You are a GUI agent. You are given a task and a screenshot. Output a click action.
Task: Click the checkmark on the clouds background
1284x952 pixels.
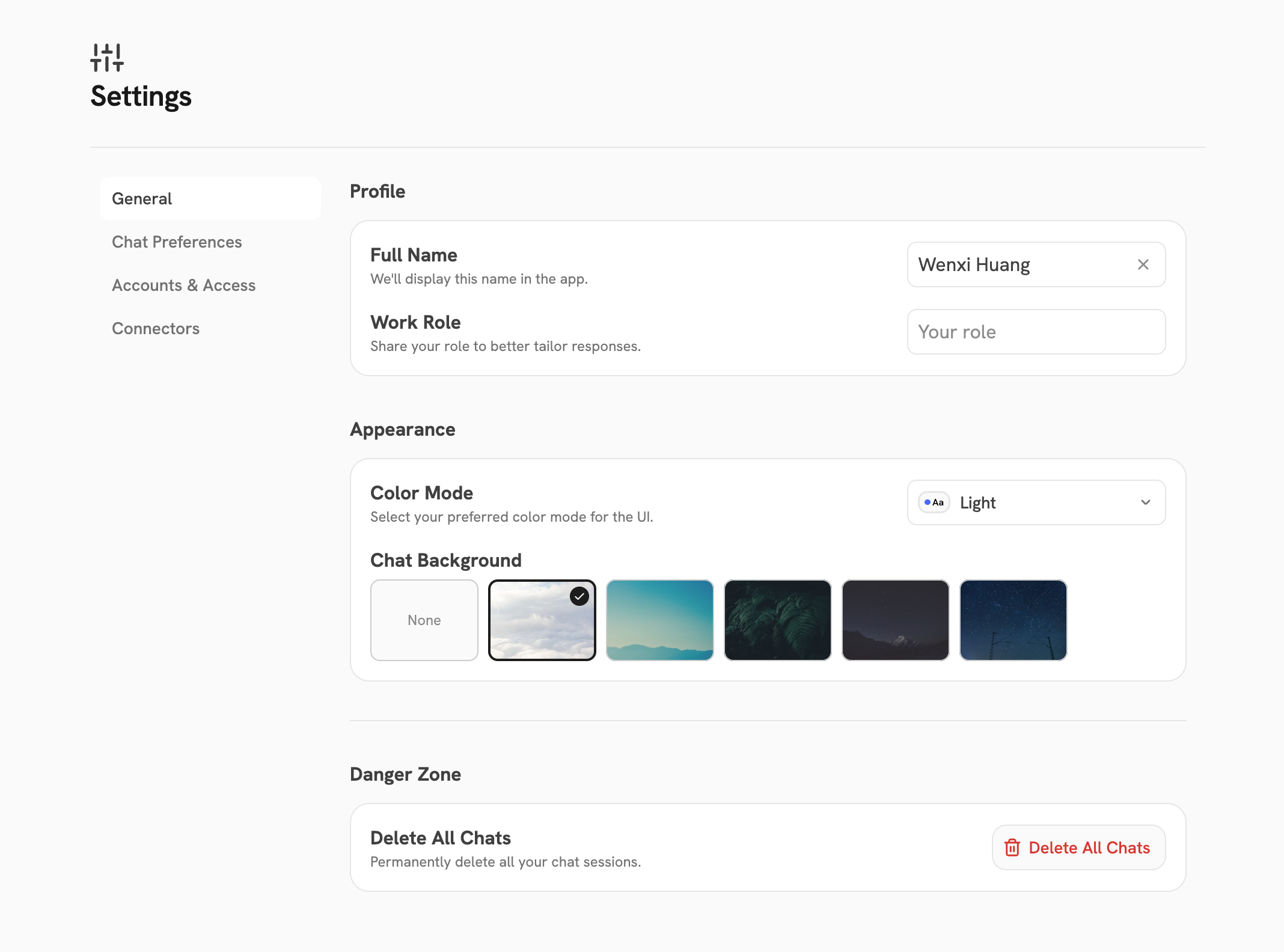(x=579, y=596)
